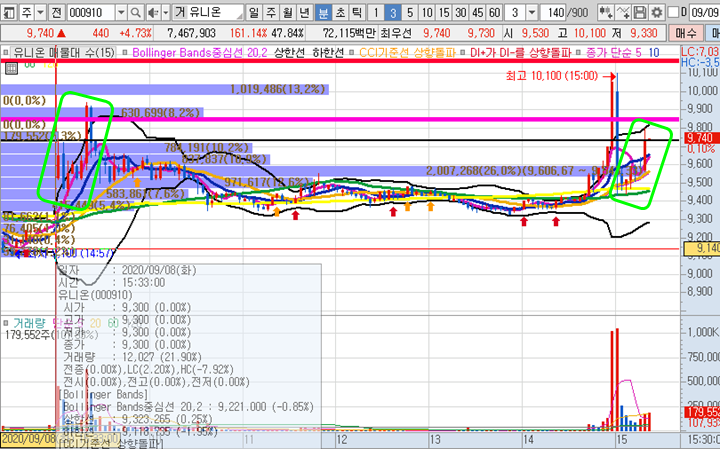Image resolution: width=720 pixels, height=449 pixels.
Task: Select the 3 minute interval button
Action: pos(393,12)
